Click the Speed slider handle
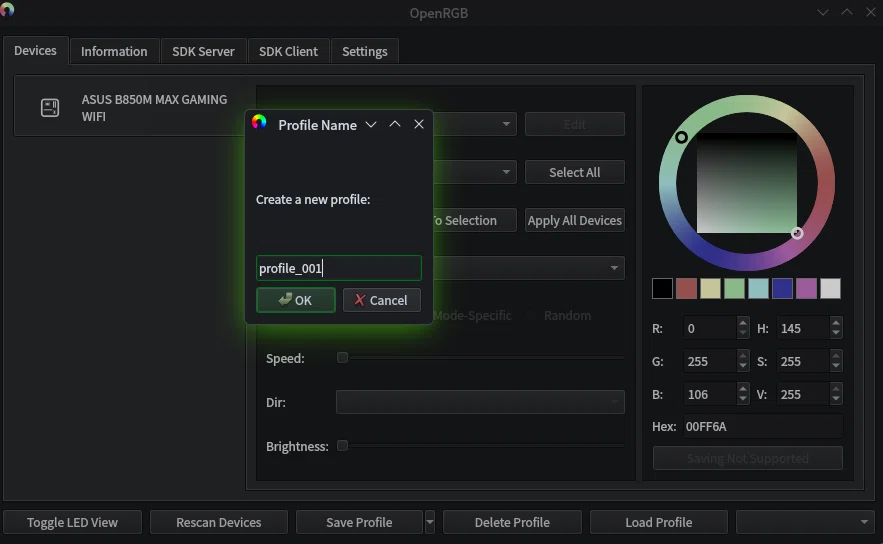Image resolution: width=883 pixels, height=544 pixels. point(342,358)
